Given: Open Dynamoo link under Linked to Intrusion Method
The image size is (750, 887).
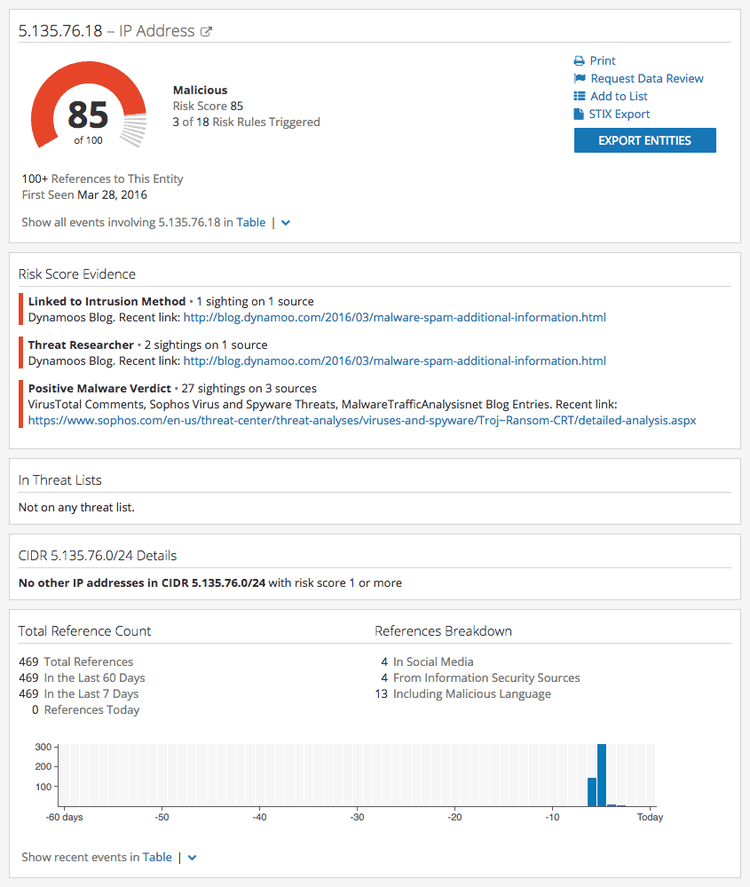Looking at the screenshot, I should (x=394, y=318).
